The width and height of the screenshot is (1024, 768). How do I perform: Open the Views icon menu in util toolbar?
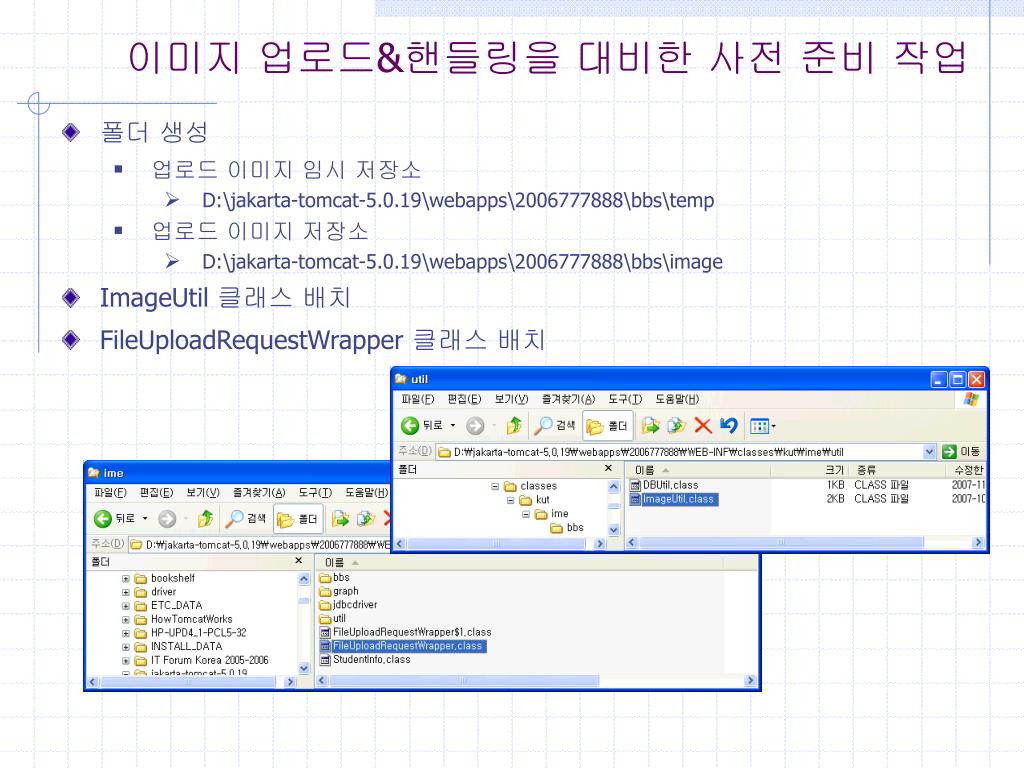762,426
